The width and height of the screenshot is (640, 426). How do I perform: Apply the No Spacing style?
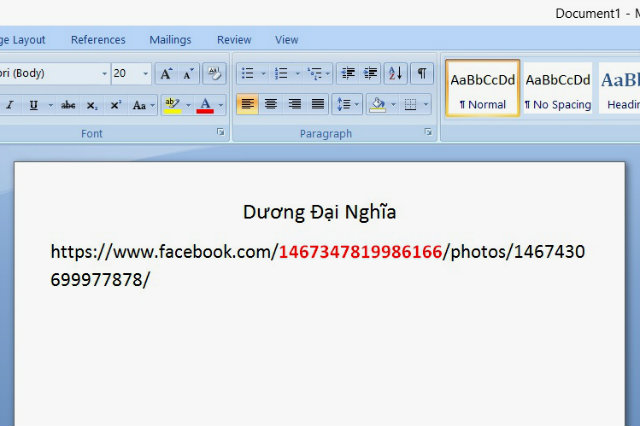558,88
